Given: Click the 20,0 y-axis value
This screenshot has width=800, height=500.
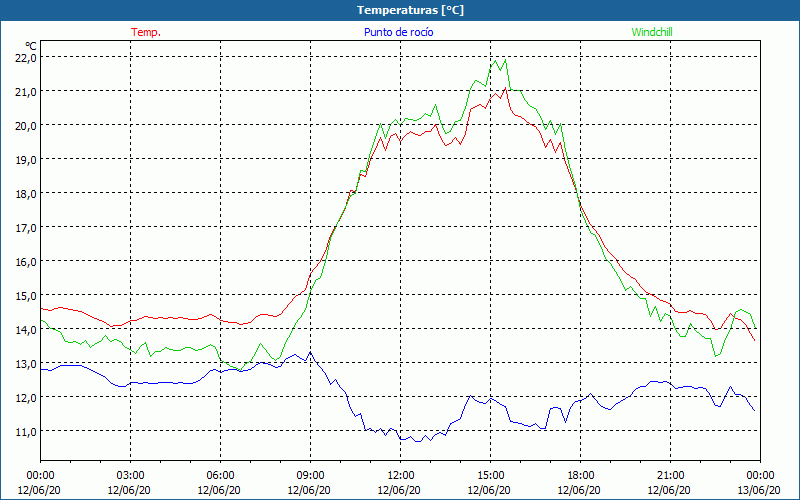Looking at the screenshot, I should [x=27, y=126].
